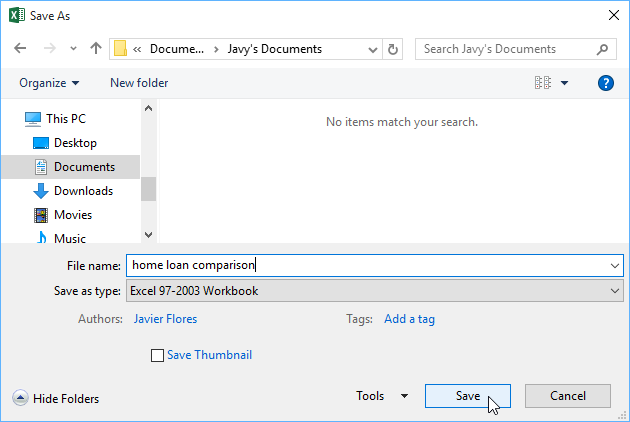This screenshot has height=422, width=630.
Task: Click the New folder button
Action: [x=139, y=83]
